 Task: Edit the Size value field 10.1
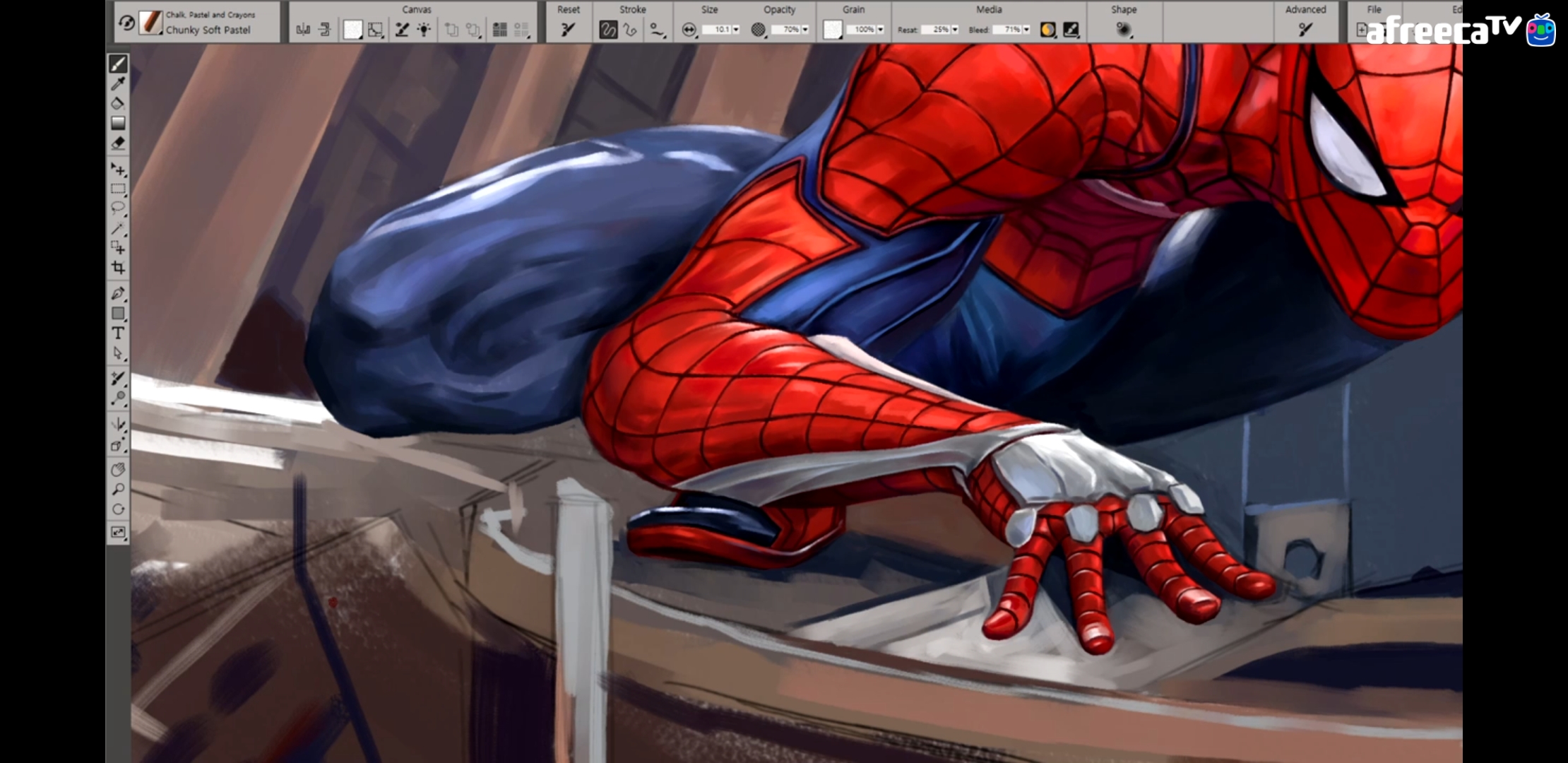coord(718,30)
